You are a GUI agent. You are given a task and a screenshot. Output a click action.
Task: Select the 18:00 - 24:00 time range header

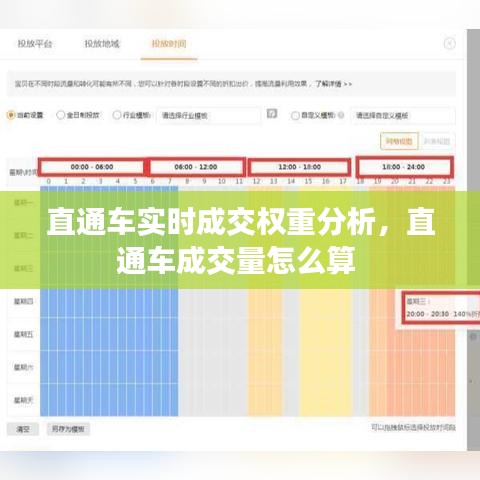[x=404, y=167]
